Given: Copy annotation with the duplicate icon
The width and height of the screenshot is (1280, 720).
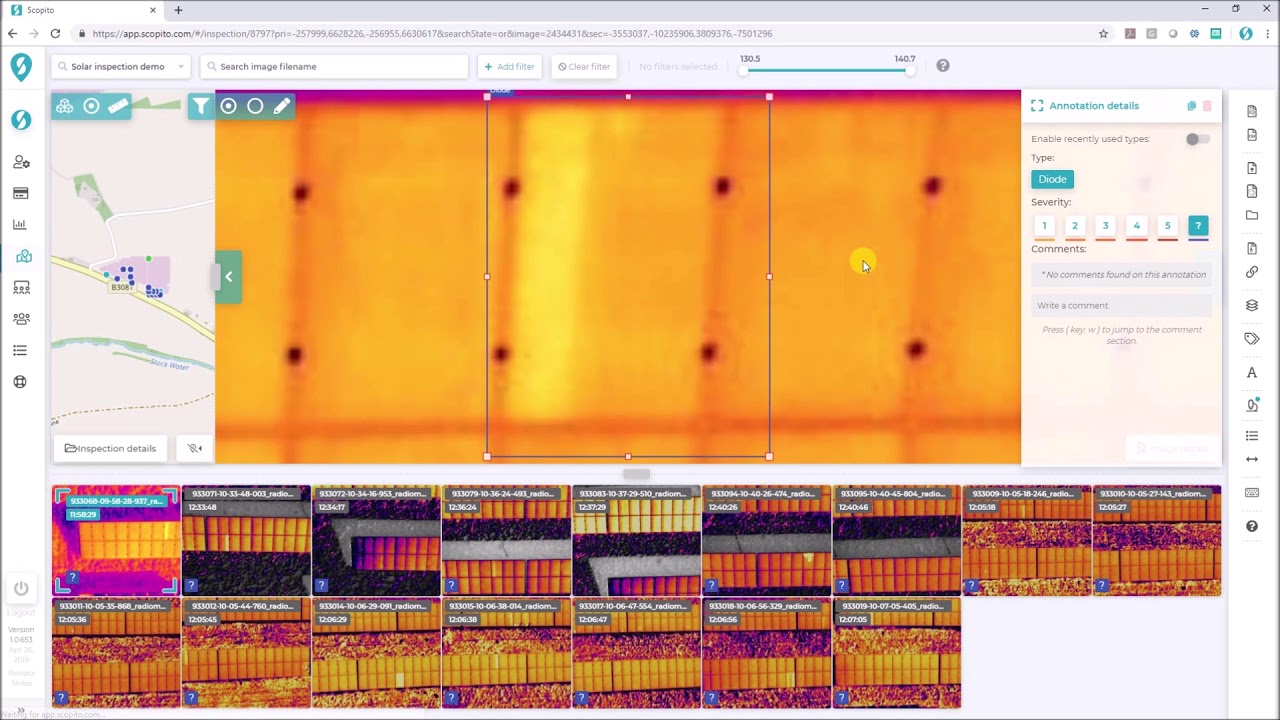Looking at the screenshot, I should click(1192, 106).
